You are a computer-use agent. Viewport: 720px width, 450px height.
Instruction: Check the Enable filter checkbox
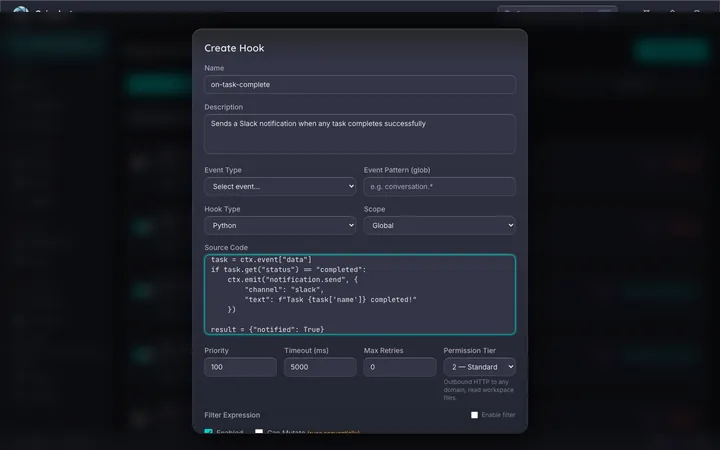pyautogui.click(x=474, y=415)
